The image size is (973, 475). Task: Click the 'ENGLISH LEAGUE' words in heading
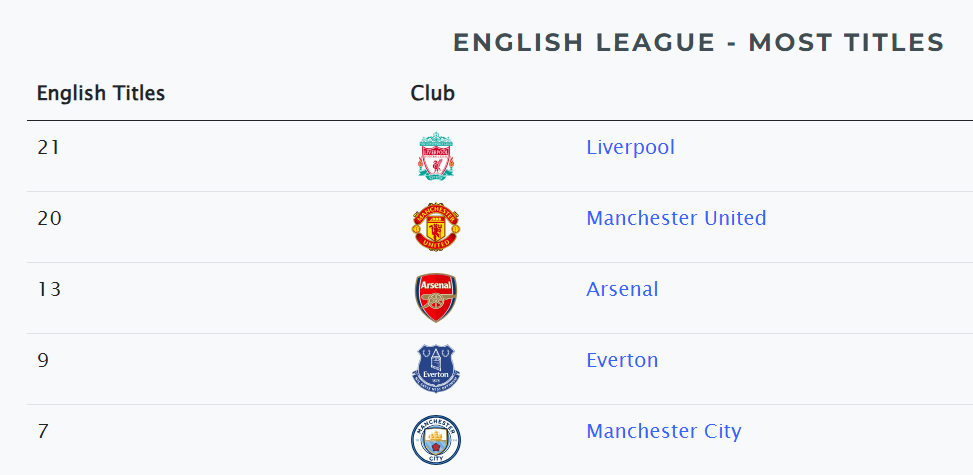click(584, 43)
